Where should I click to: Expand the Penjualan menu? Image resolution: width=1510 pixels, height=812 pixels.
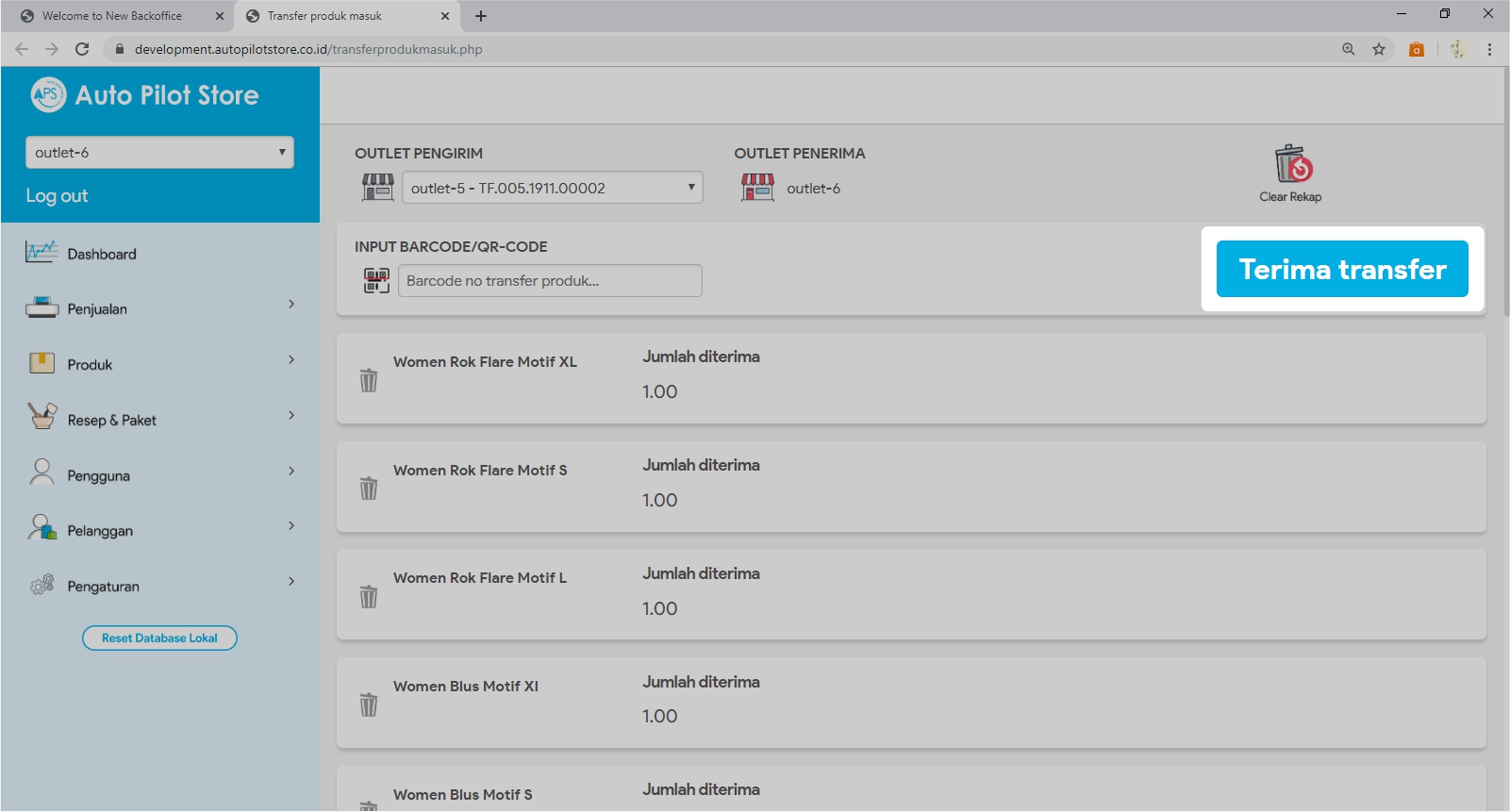click(159, 308)
